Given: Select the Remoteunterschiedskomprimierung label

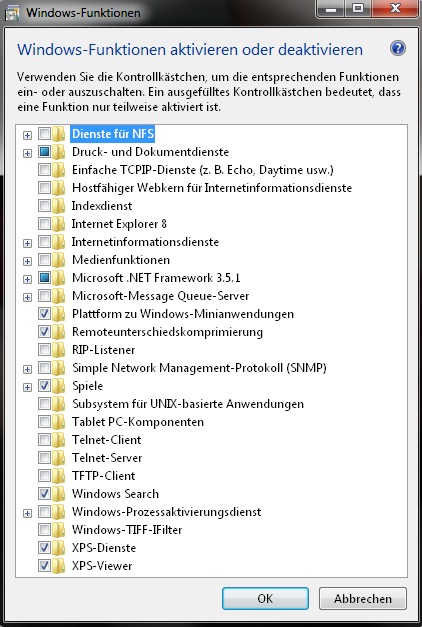Looking at the screenshot, I should pos(167,332).
